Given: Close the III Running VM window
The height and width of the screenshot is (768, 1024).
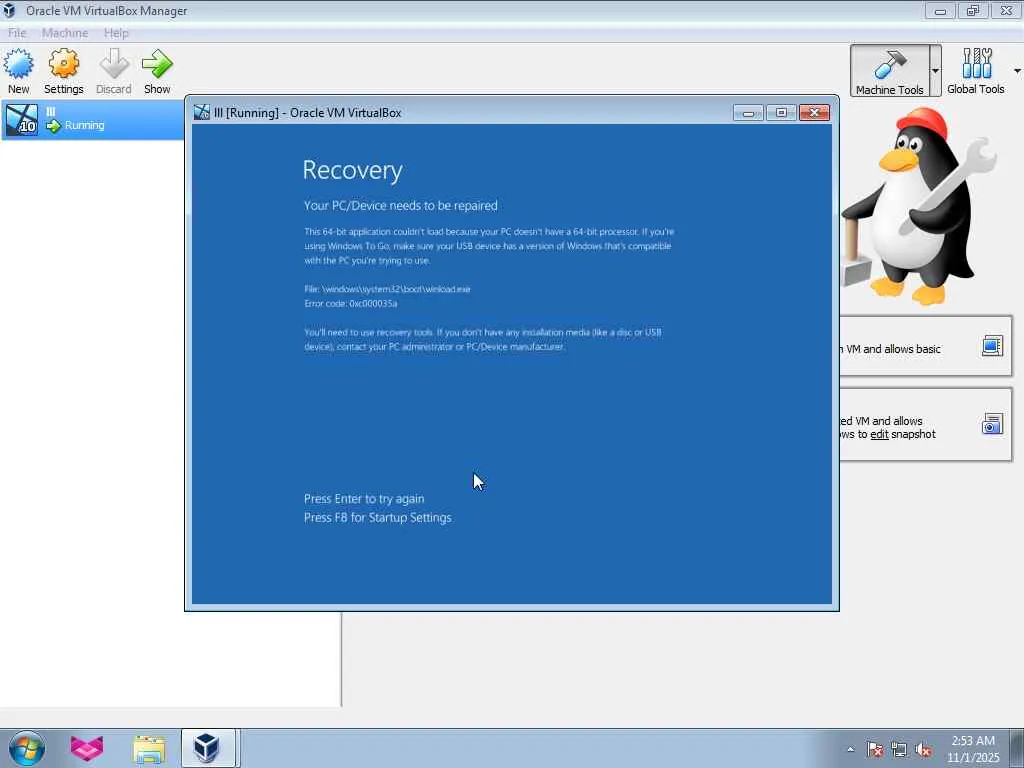Looking at the screenshot, I should click(814, 113).
